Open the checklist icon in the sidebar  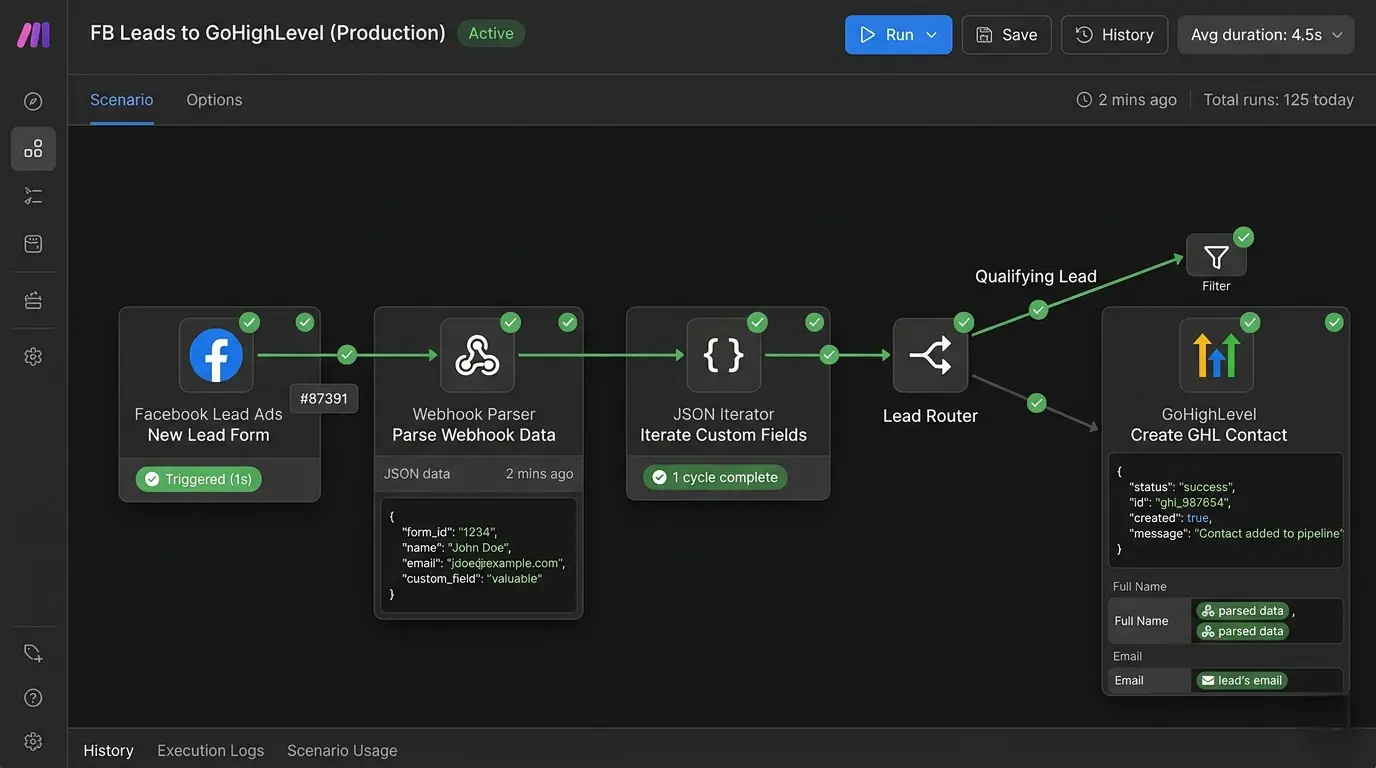33,196
